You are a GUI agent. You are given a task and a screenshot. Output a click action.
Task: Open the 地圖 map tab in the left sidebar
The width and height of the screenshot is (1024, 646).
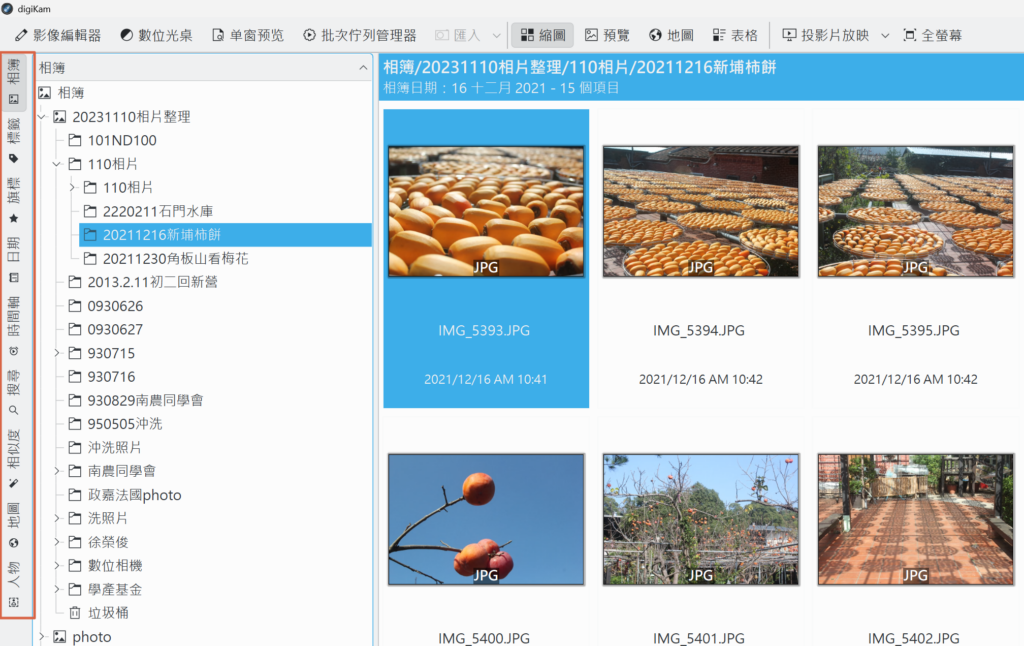pyautogui.click(x=14, y=525)
